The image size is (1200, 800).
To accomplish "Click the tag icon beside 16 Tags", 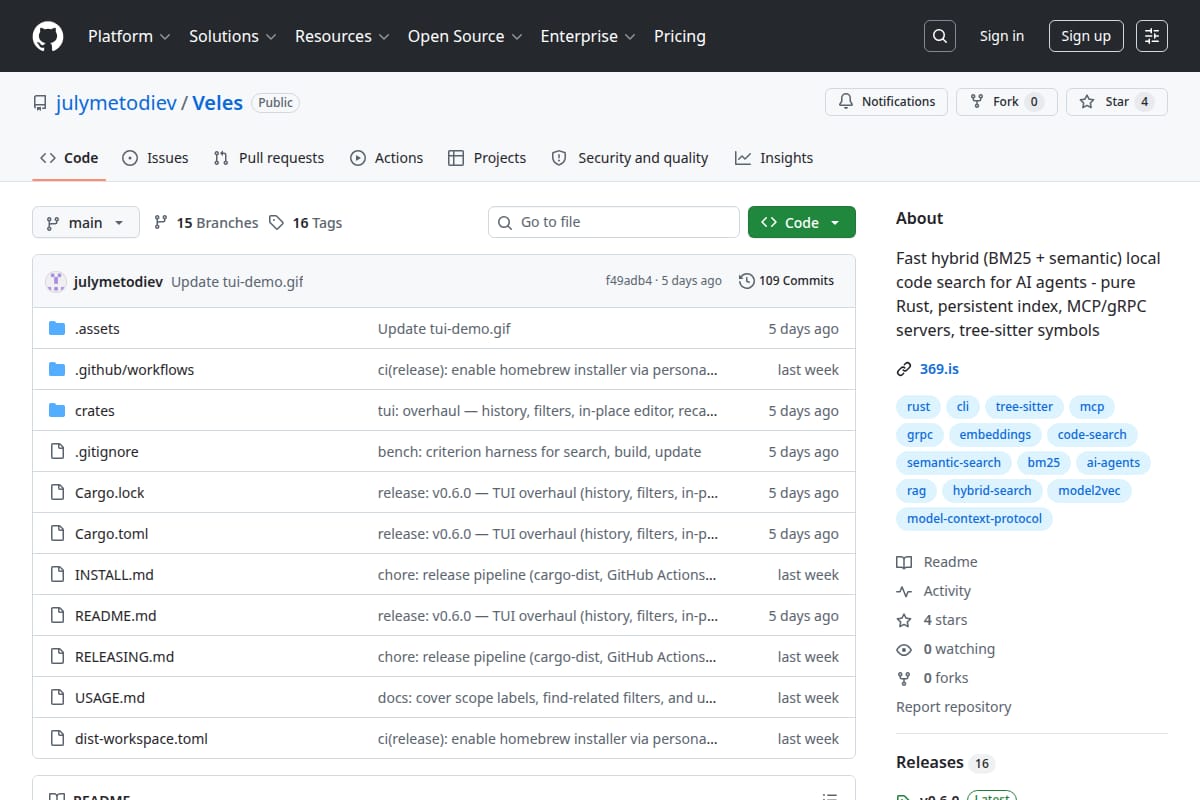I will (x=277, y=223).
